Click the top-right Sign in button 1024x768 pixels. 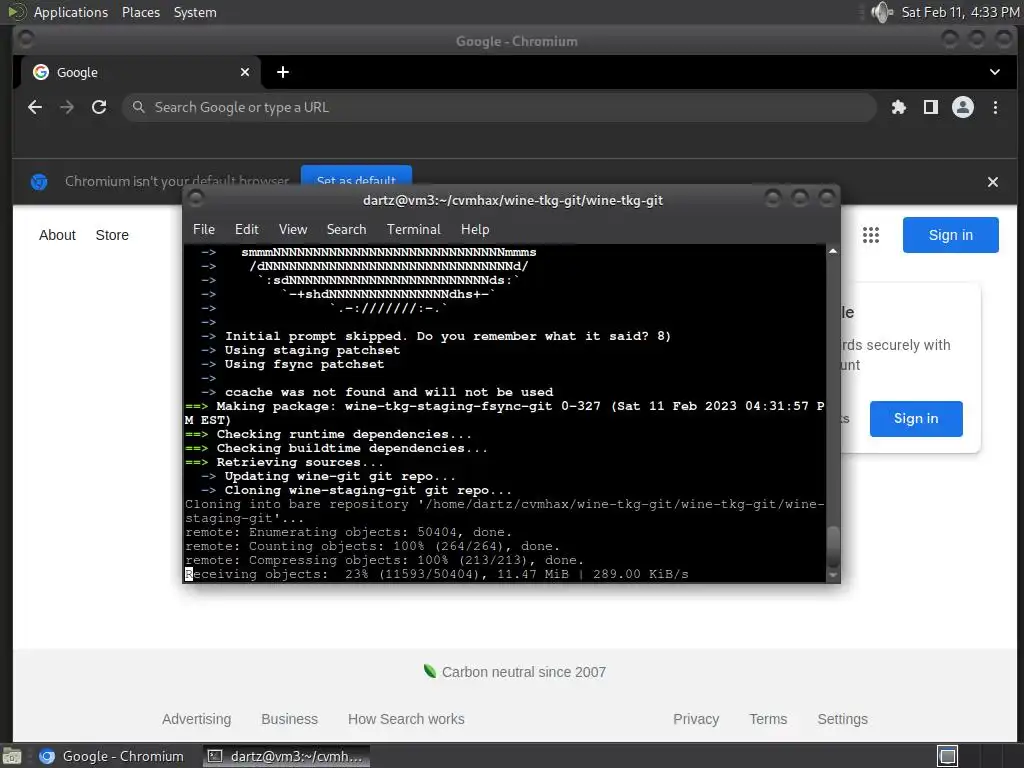click(x=950, y=235)
